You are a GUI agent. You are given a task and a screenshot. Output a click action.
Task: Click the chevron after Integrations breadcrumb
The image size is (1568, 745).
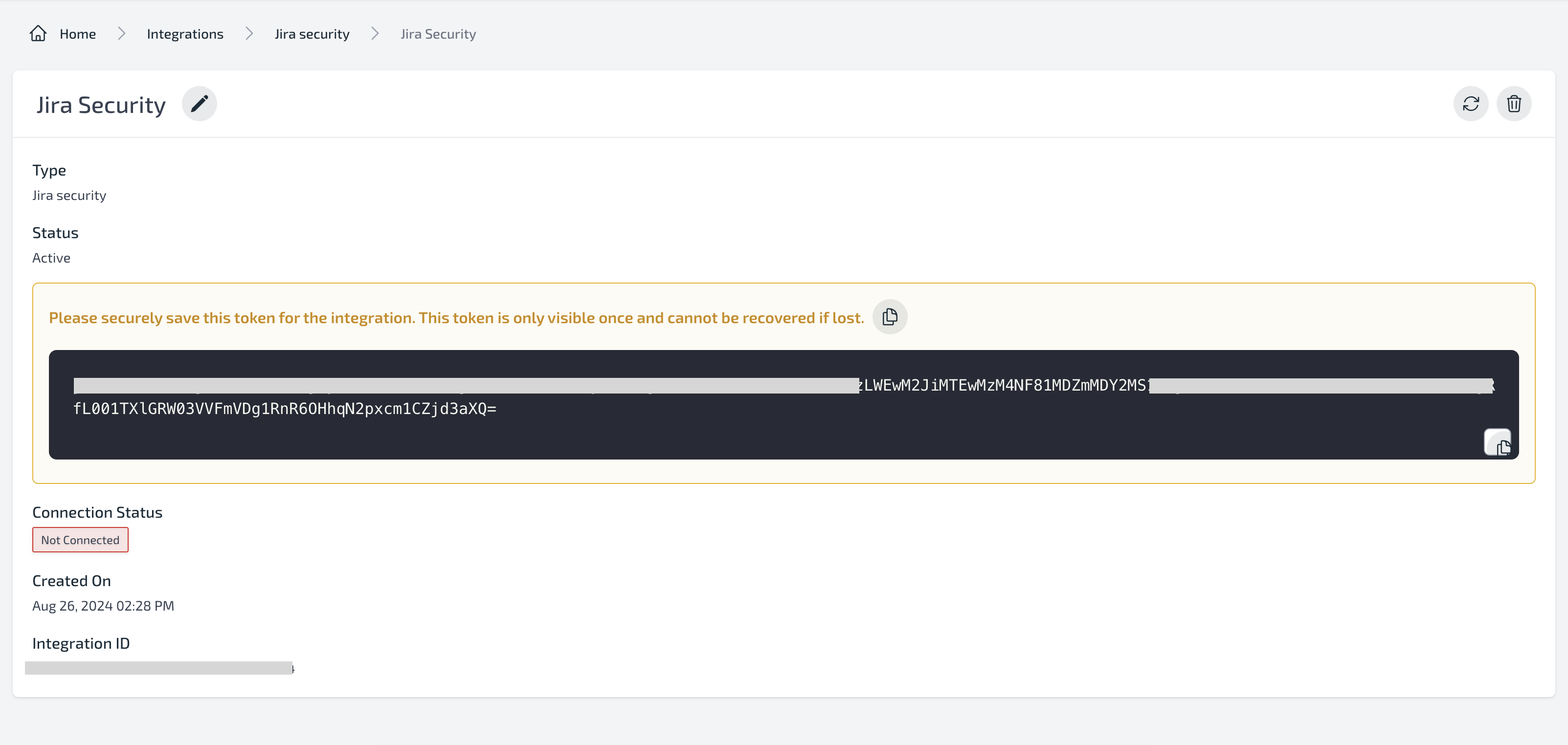(x=249, y=34)
